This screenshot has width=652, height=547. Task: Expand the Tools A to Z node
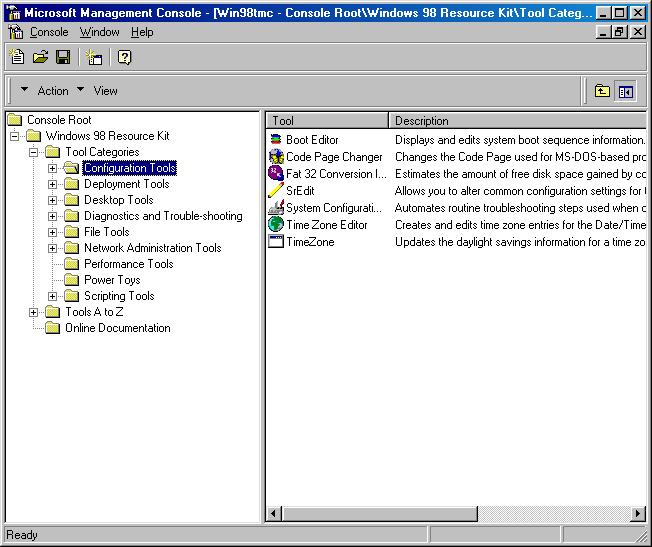pyautogui.click(x=34, y=312)
